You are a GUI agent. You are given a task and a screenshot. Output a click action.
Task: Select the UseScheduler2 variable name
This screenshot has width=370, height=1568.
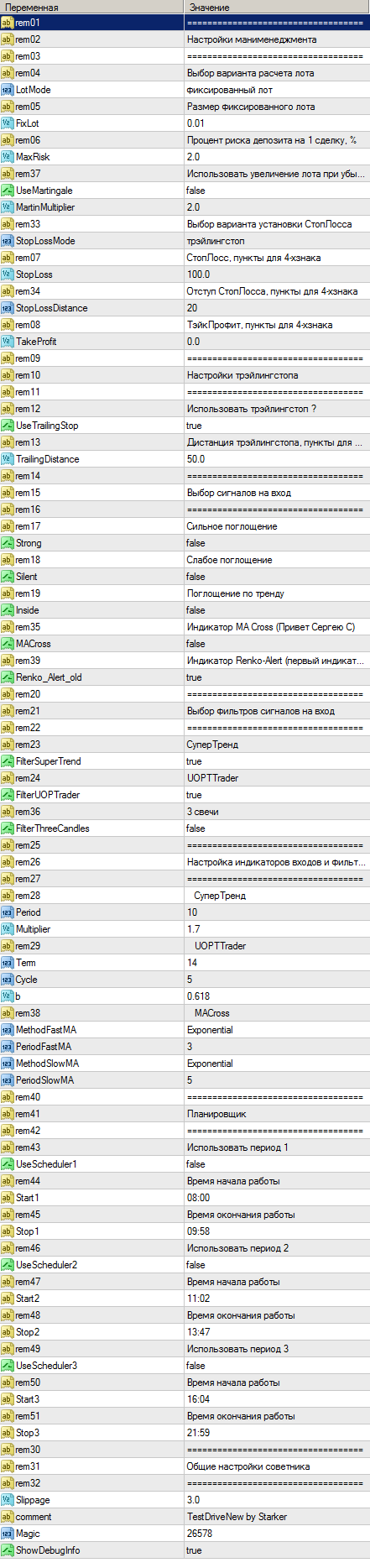coord(46,1265)
